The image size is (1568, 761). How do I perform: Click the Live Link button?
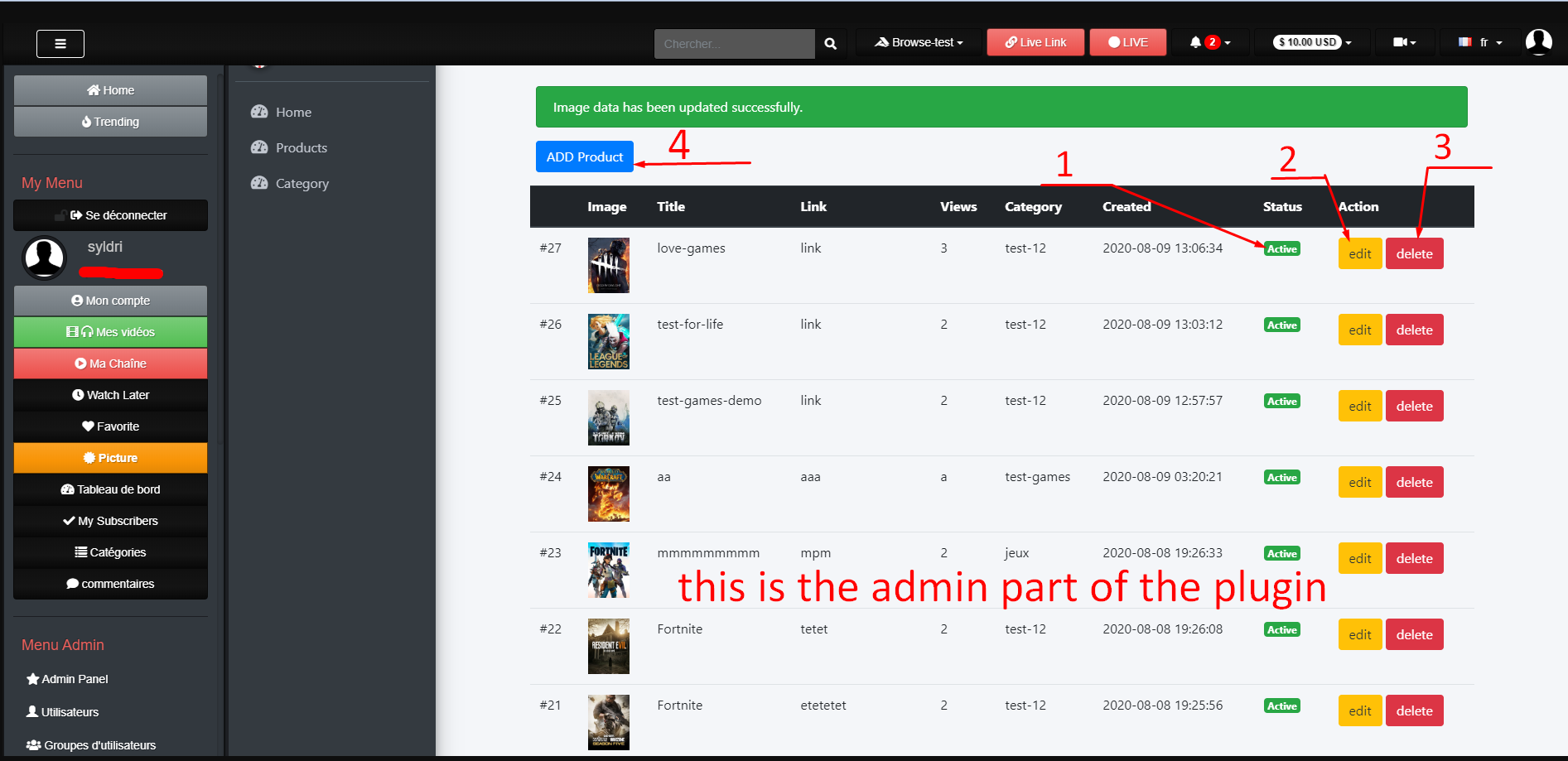tap(1035, 42)
